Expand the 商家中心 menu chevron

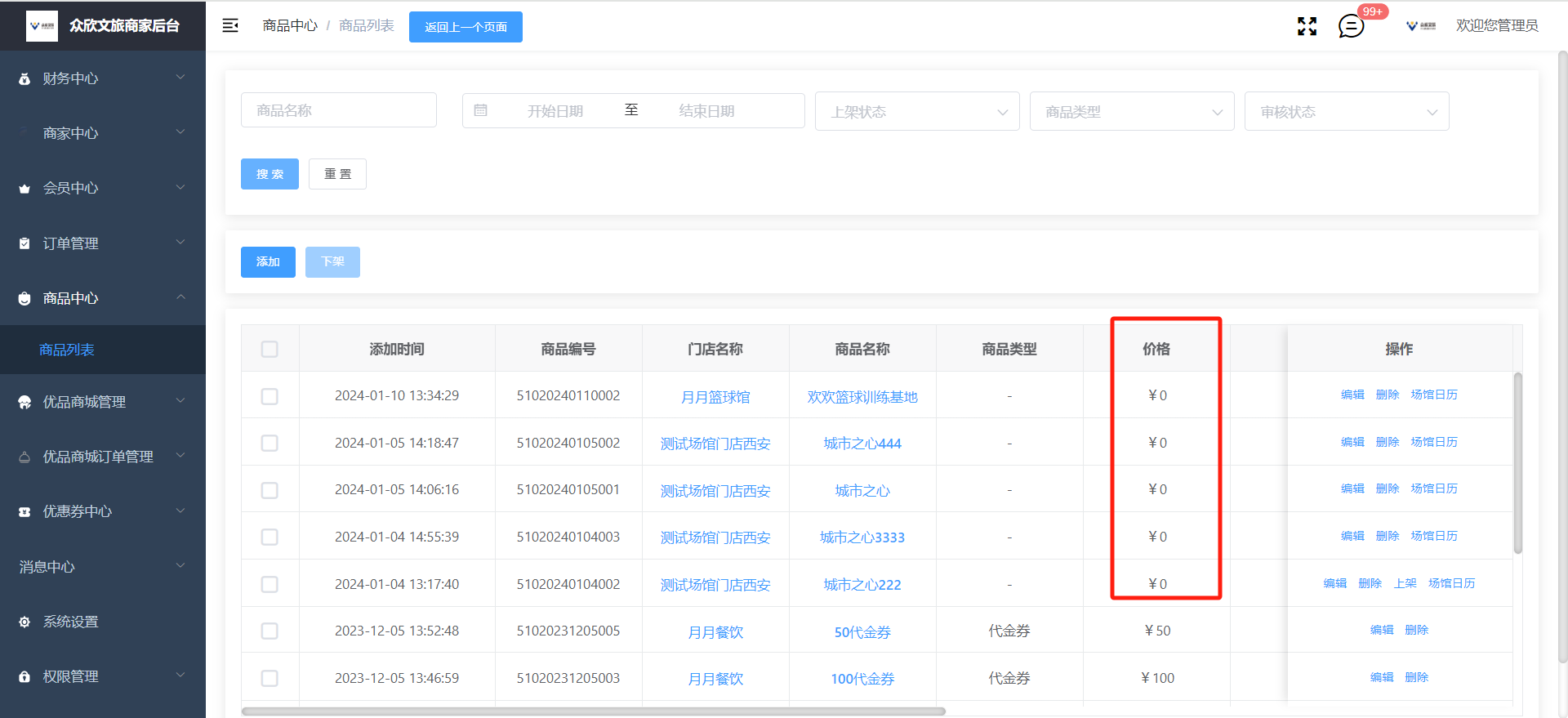tap(180, 132)
